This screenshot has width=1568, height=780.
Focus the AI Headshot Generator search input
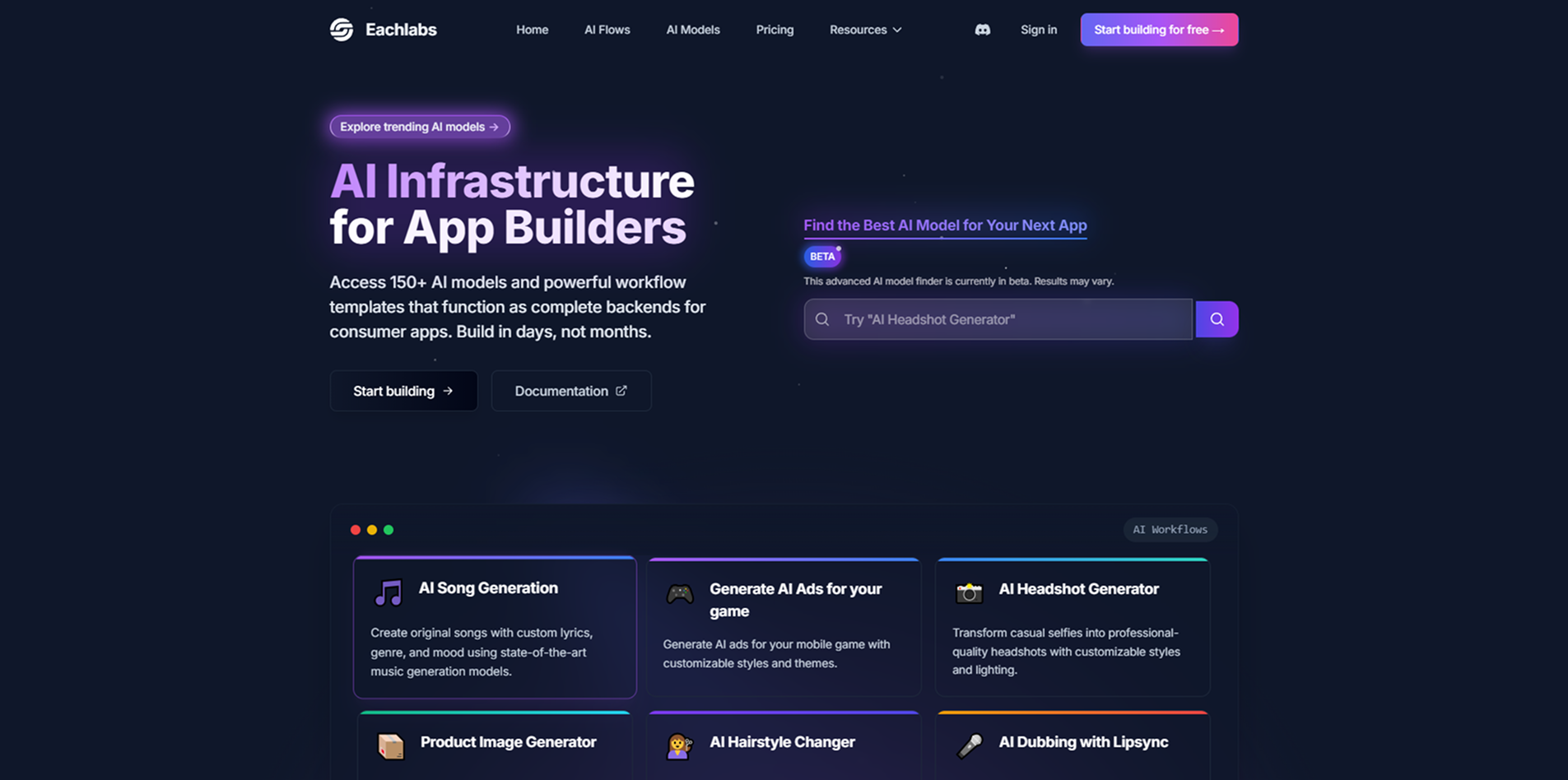pos(998,319)
